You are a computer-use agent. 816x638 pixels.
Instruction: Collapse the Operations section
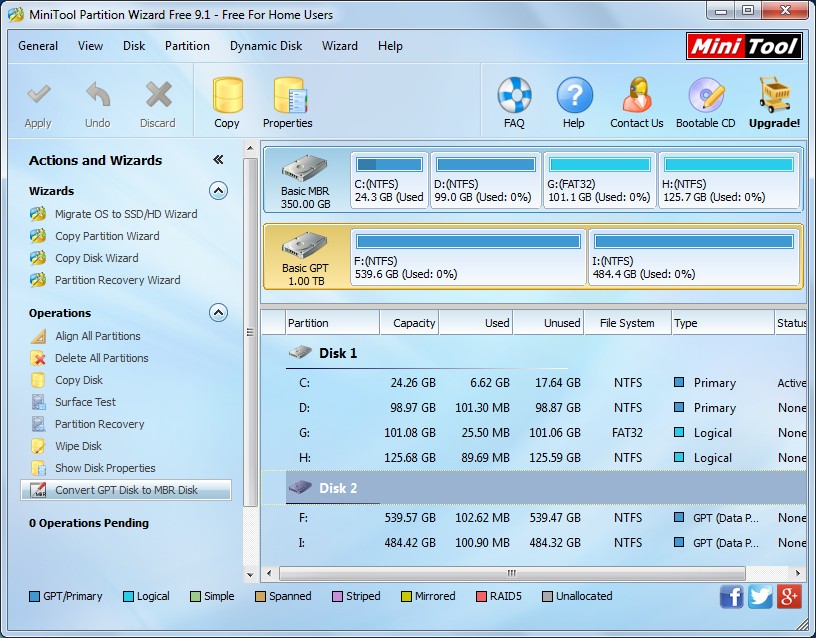[218, 313]
